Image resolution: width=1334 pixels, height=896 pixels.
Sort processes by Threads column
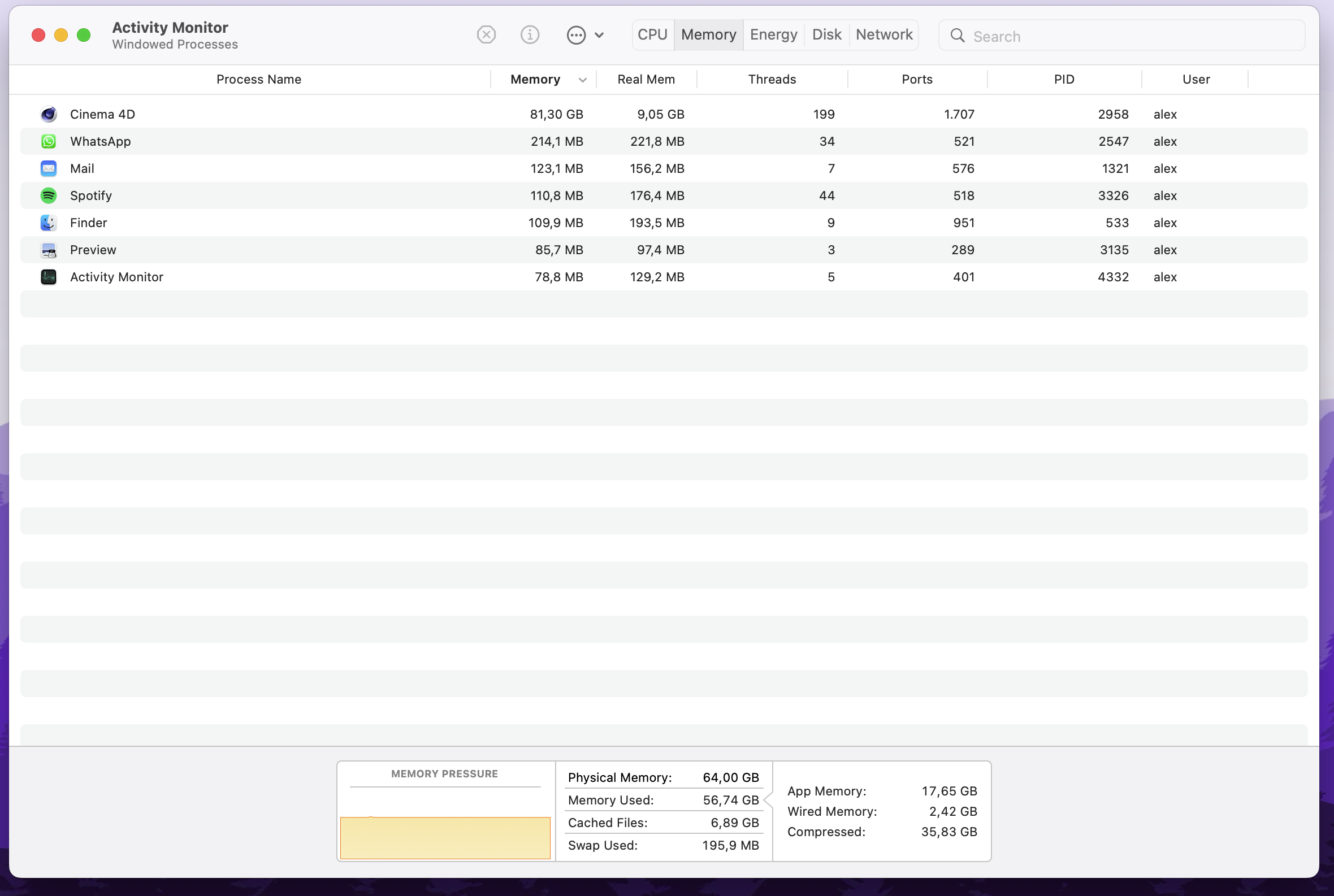(x=772, y=80)
